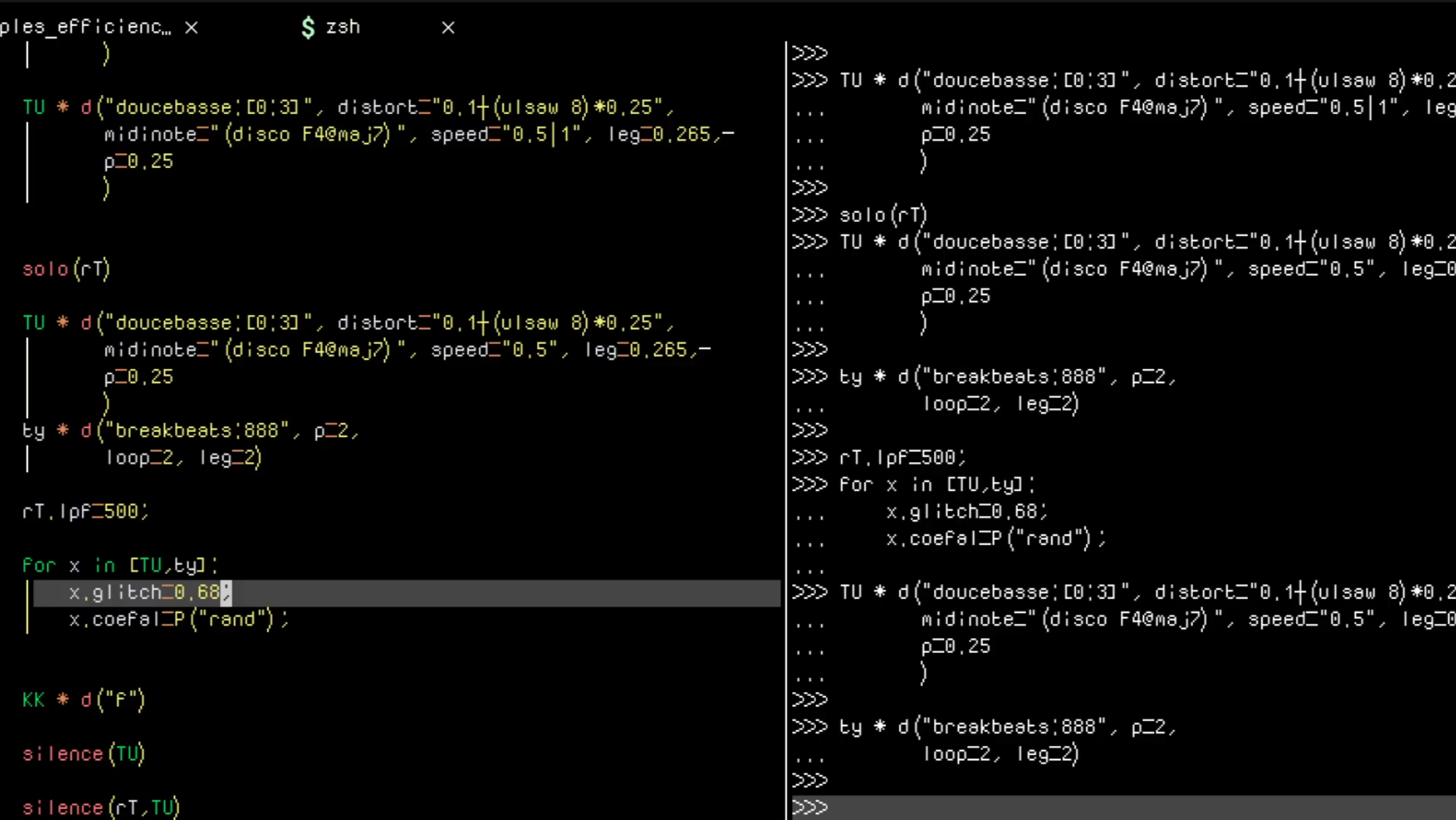
Task: Click the active prompt at bottom of terminal
Action: point(1081,807)
